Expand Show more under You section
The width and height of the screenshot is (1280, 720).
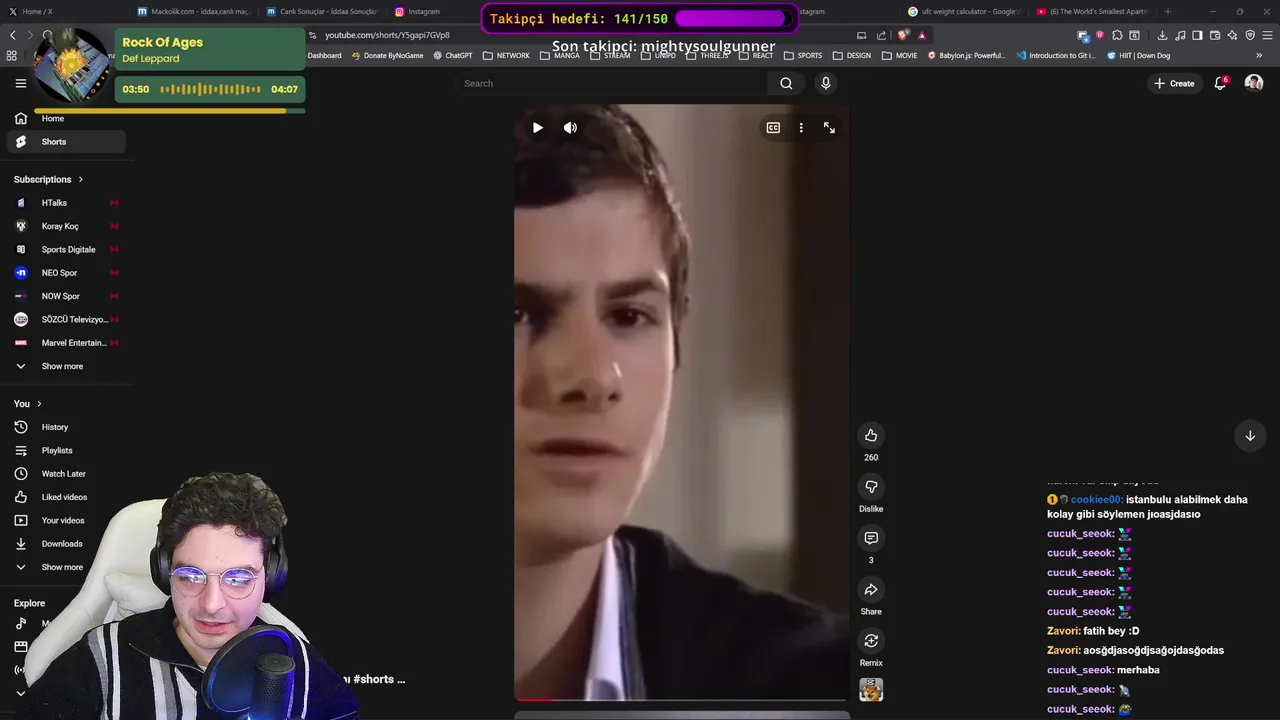click(x=66, y=567)
